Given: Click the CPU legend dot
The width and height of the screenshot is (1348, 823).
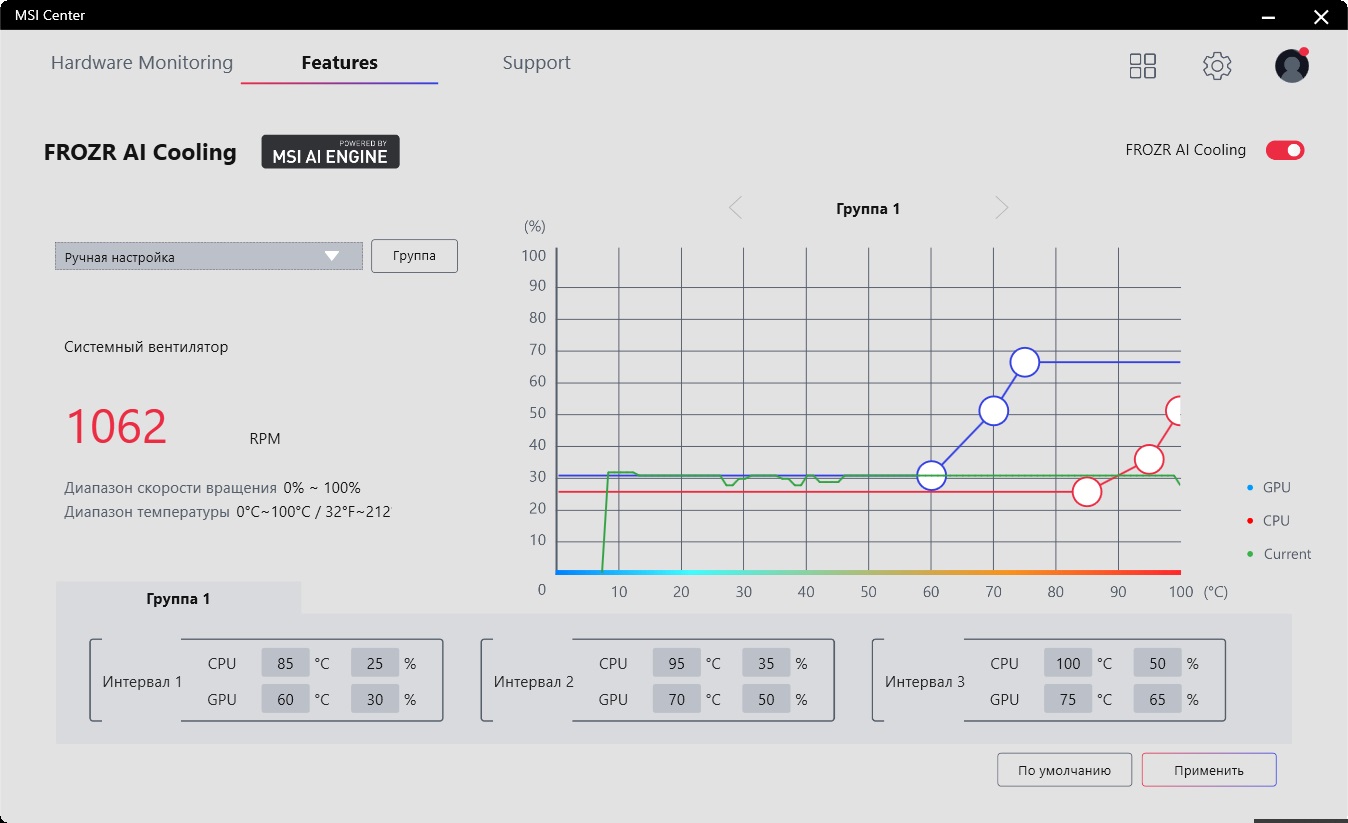Looking at the screenshot, I should [1250, 521].
